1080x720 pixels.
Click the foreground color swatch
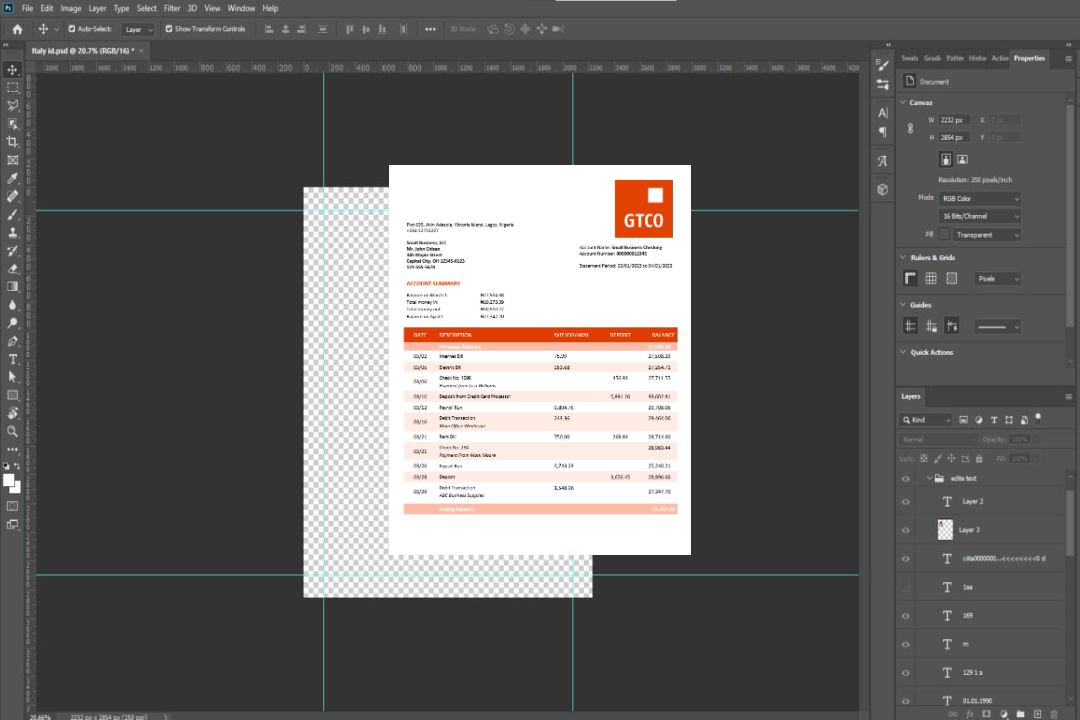click(x=9, y=481)
